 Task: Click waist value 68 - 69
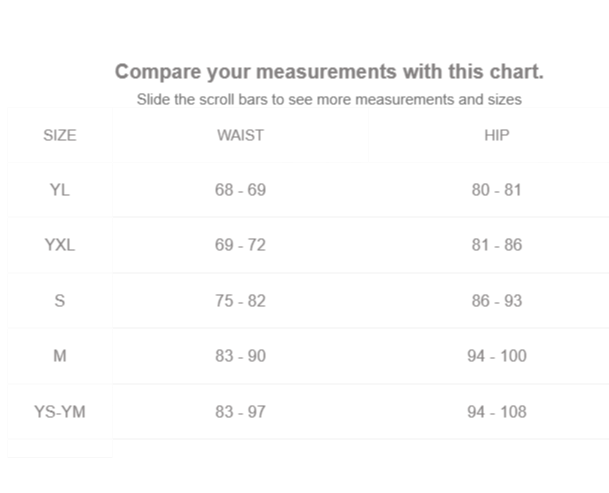click(240, 190)
